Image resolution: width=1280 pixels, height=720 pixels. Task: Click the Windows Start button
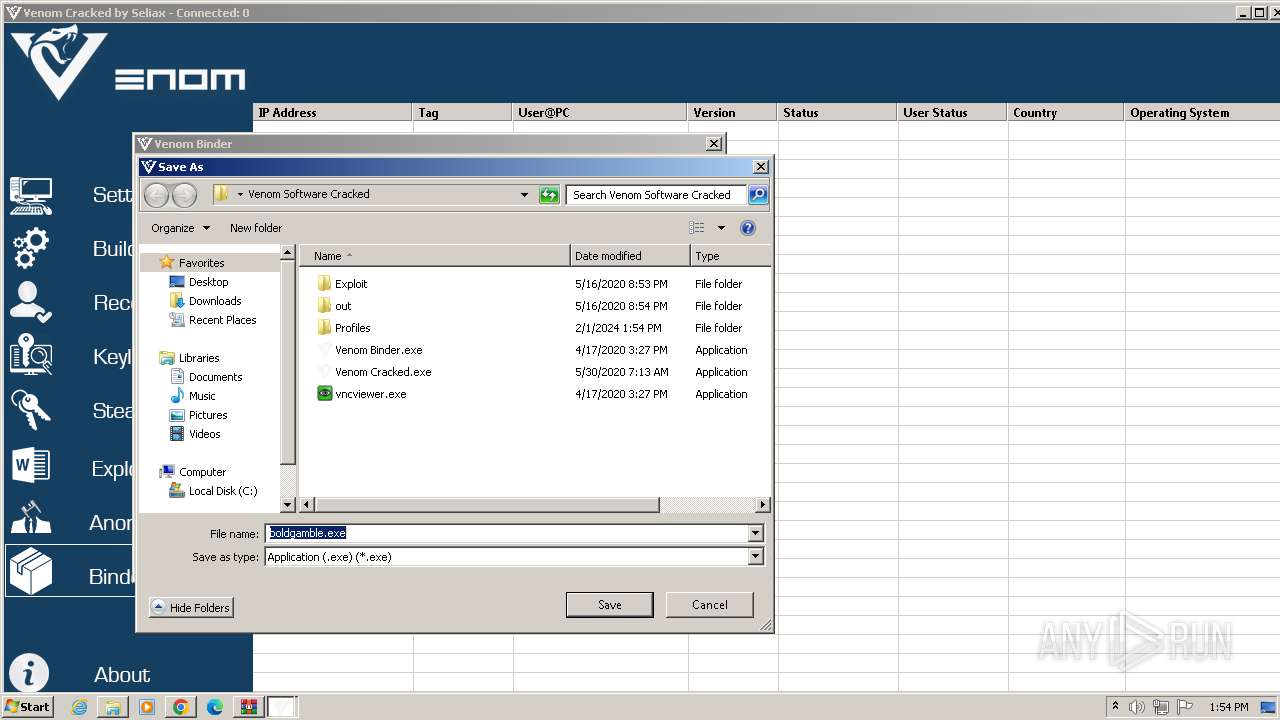[x=27, y=706]
